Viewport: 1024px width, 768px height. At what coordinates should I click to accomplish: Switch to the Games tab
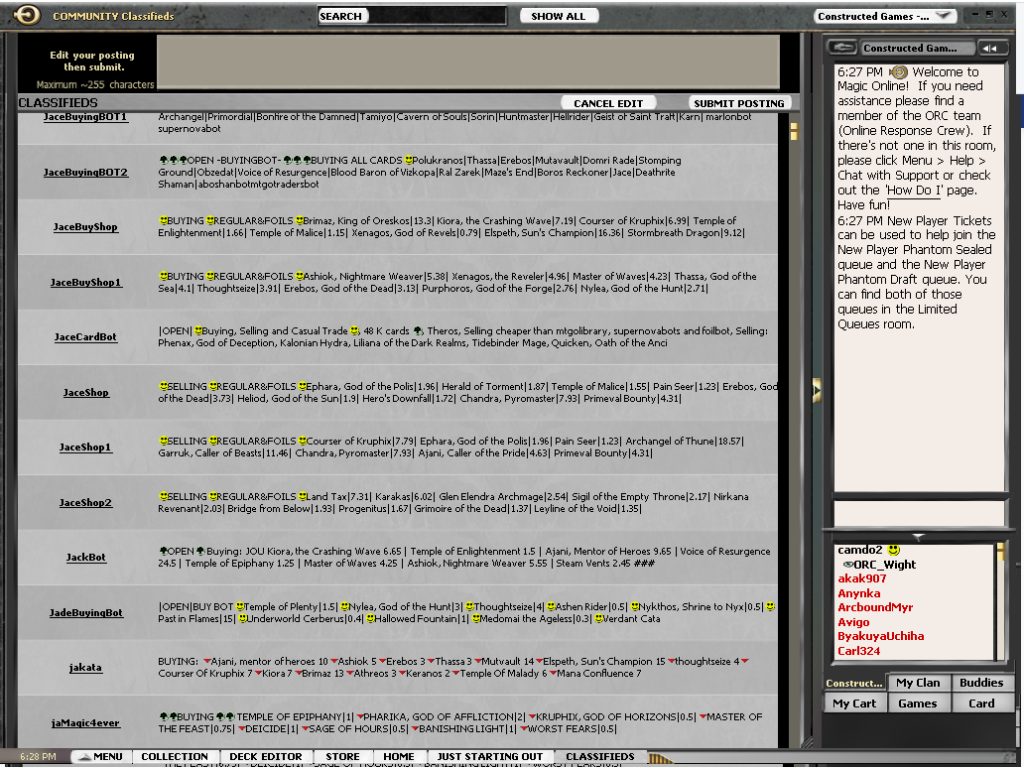click(918, 703)
